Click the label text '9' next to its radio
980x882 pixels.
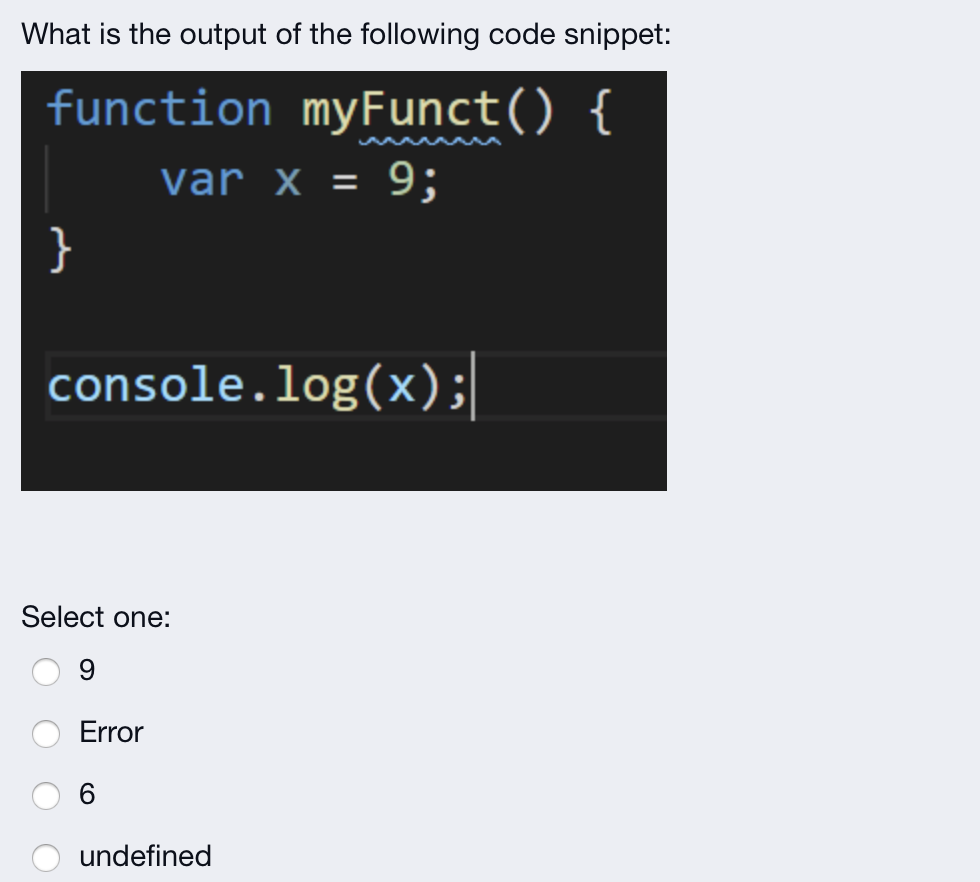coord(88,671)
